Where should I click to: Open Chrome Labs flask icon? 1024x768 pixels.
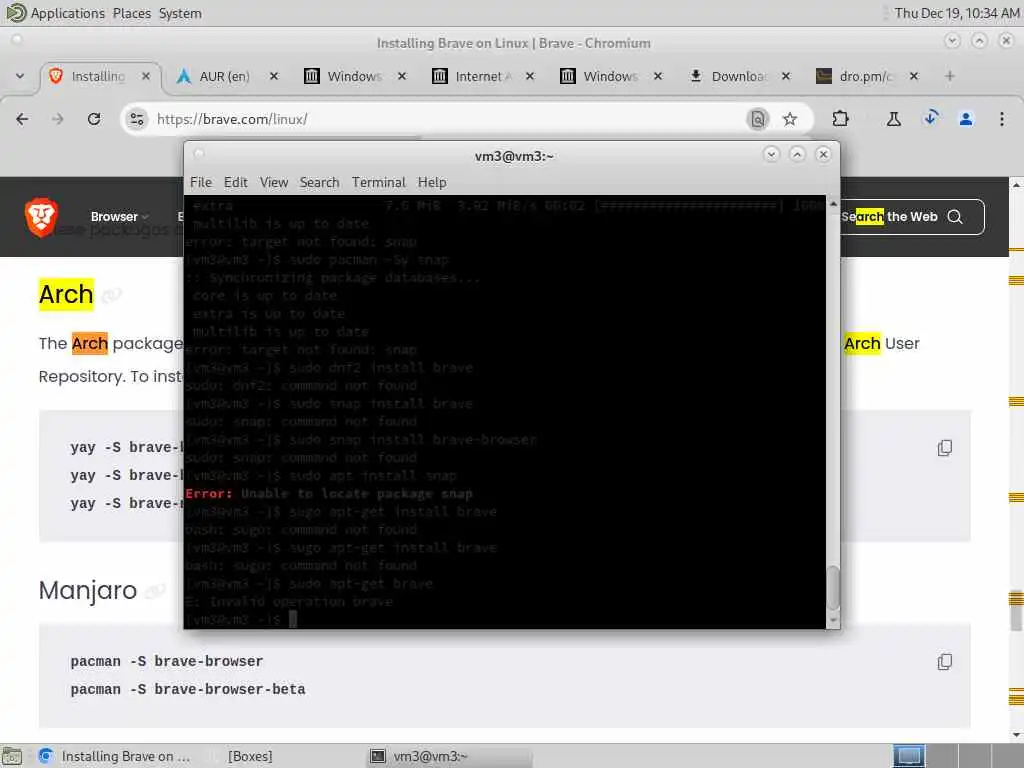(893, 119)
